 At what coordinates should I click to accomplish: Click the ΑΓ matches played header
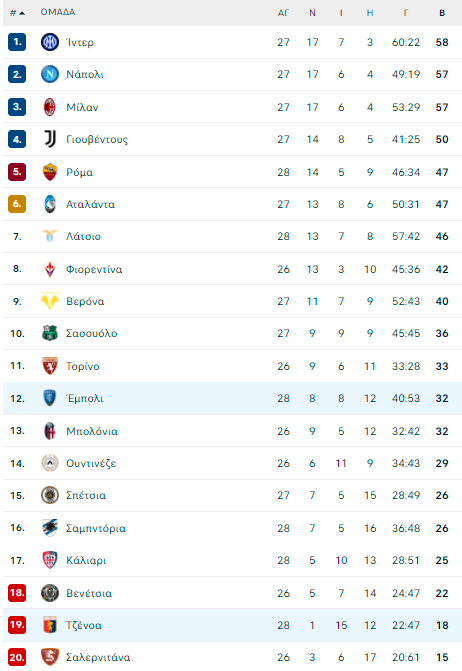[x=283, y=13]
